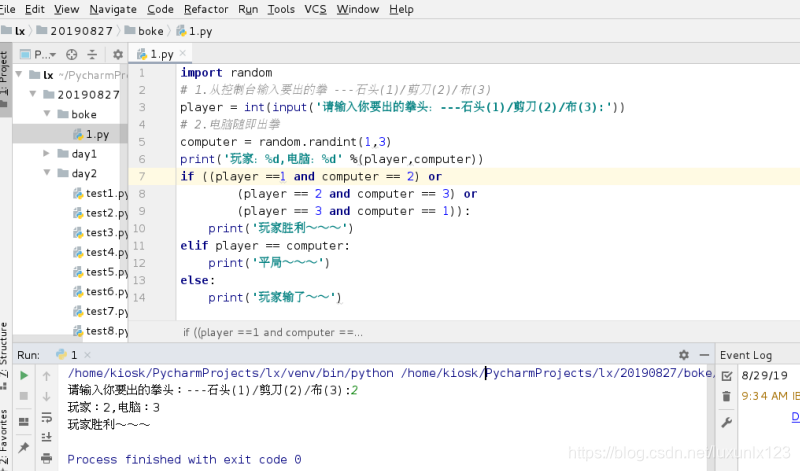Click the 'import random' line in editor
The height and width of the screenshot is (471, 800).
coord(226,73)
